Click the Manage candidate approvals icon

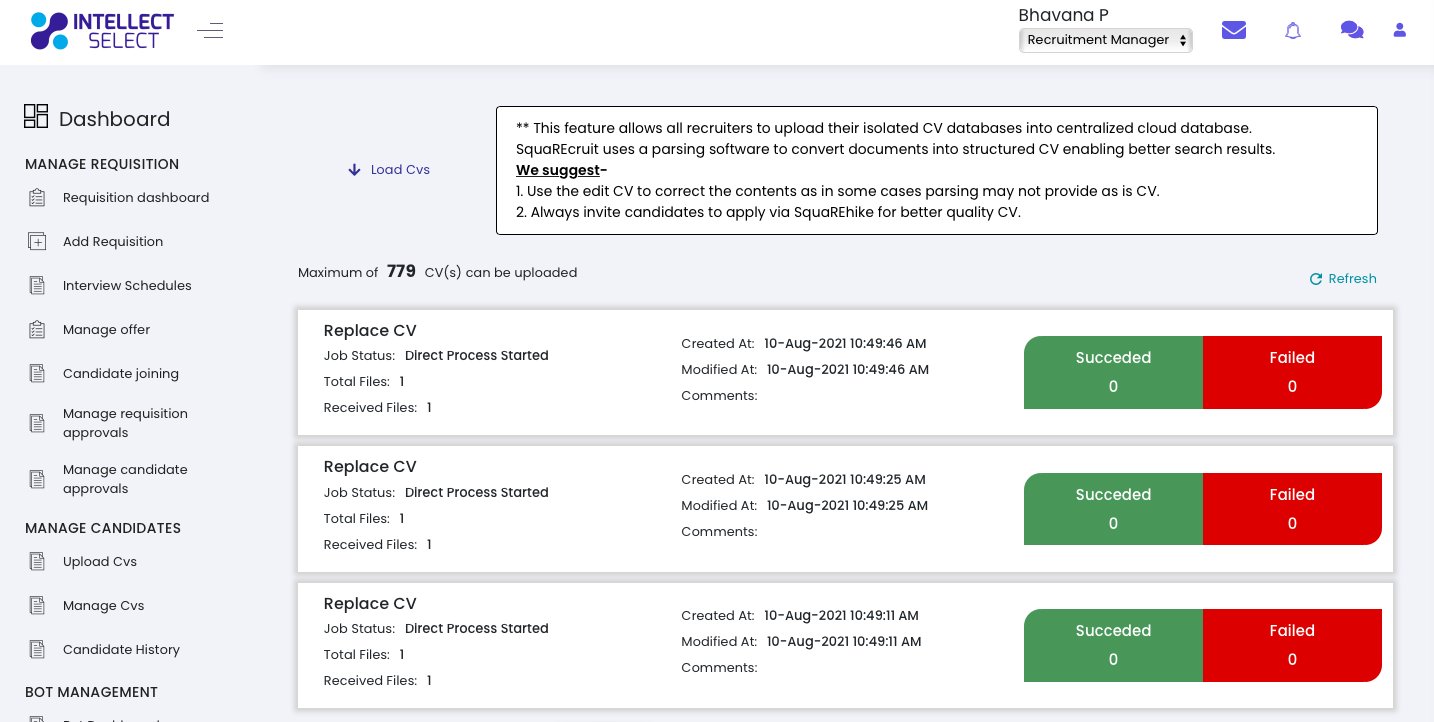click(x=37, y=479)
